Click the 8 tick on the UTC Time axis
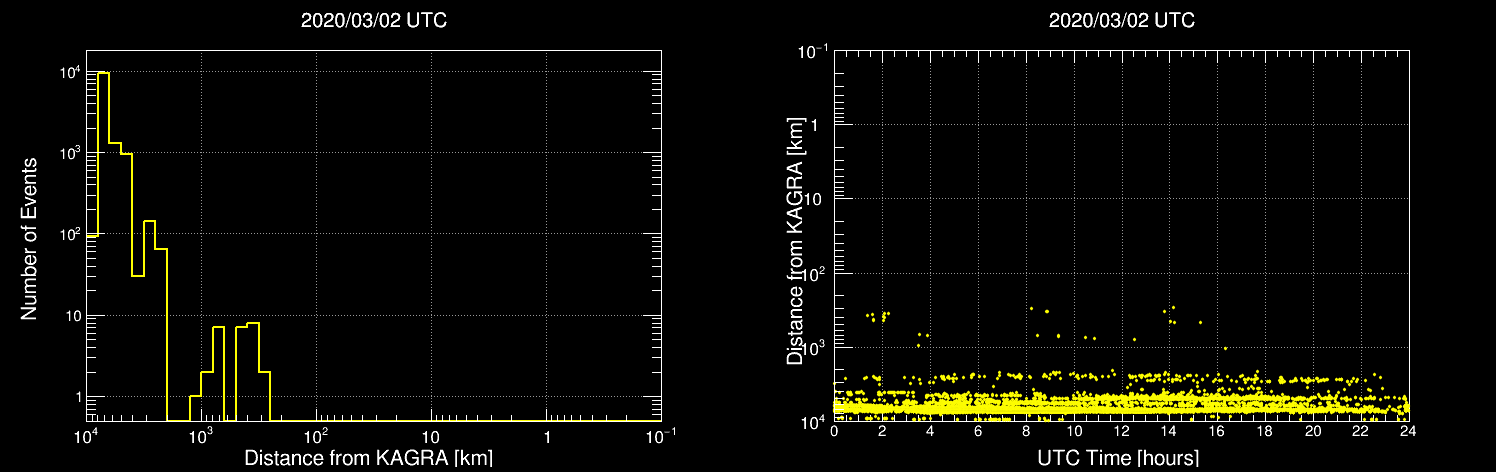Image resolution: width=1496 pixels, height=472 pixels. (1026, 432)
